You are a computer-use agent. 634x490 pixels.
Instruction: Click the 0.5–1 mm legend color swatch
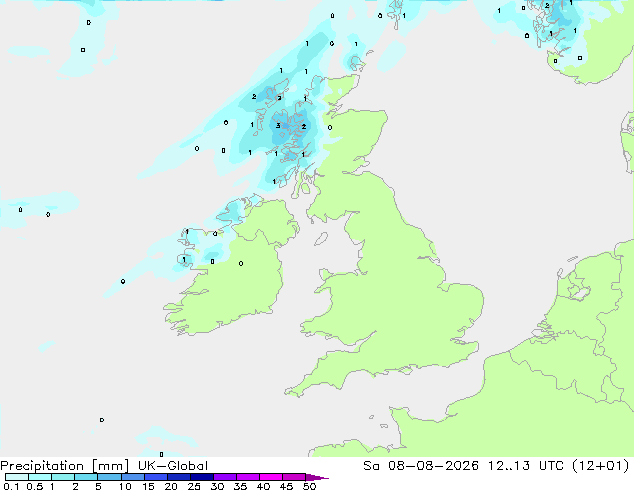coord(40,477)
